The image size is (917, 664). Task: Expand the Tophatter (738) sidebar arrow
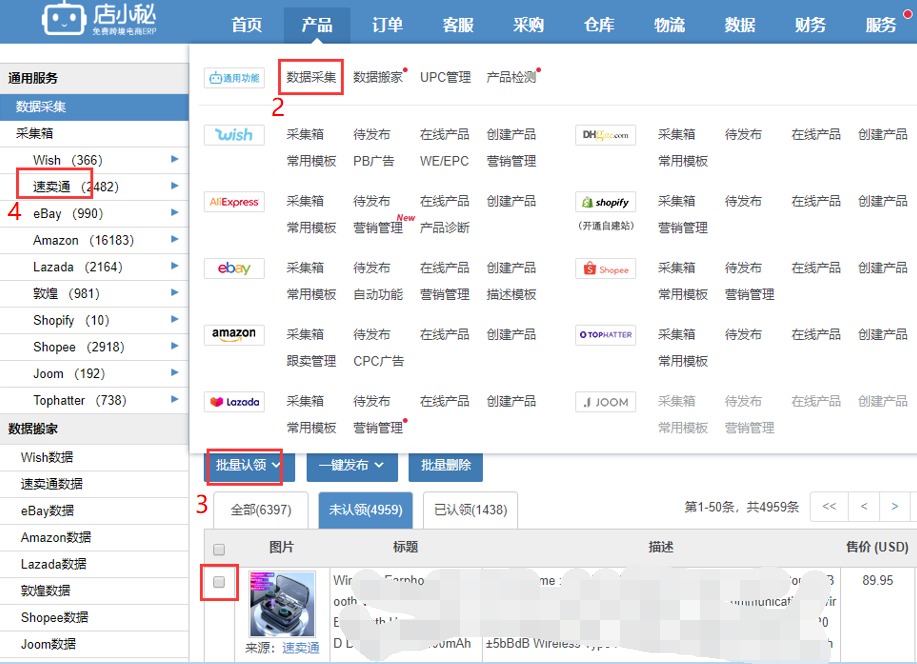pos(174,399)
